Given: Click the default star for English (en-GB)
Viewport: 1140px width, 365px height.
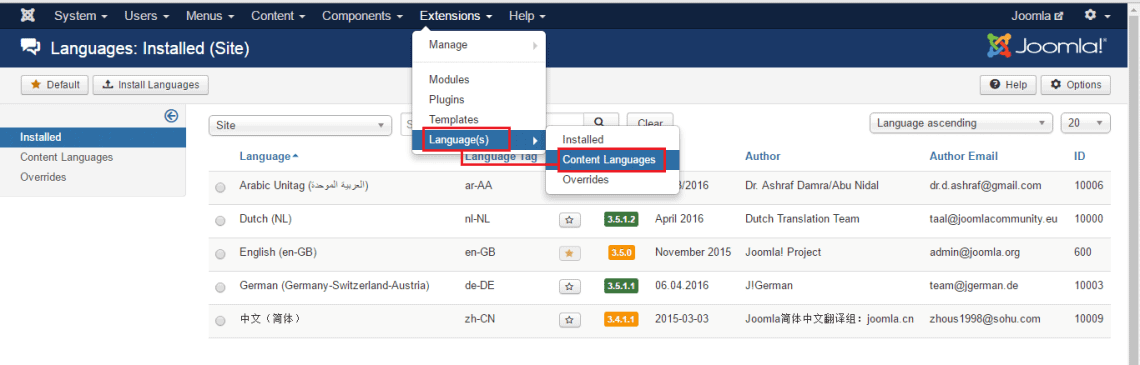Looking at the screenshot, I should click(569, 252).
